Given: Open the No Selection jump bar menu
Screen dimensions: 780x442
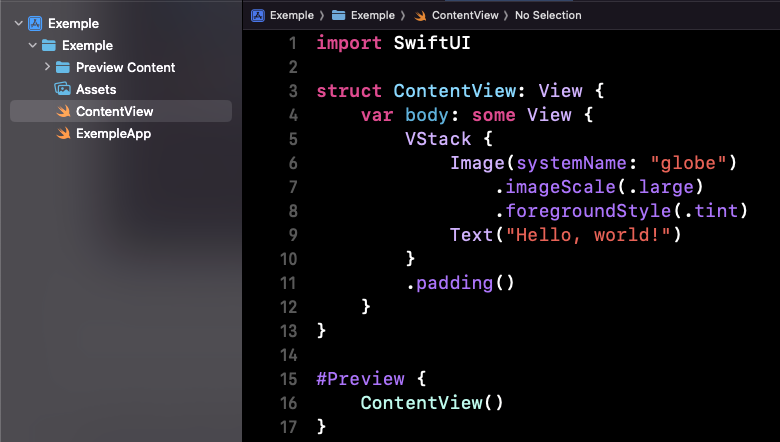Looking at the screenshot, I should (x=547, y=15).
